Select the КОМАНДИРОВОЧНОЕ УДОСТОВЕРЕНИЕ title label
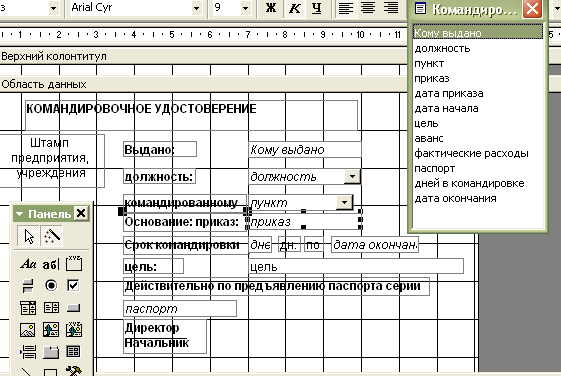561x376 pixels. (191, 116)
